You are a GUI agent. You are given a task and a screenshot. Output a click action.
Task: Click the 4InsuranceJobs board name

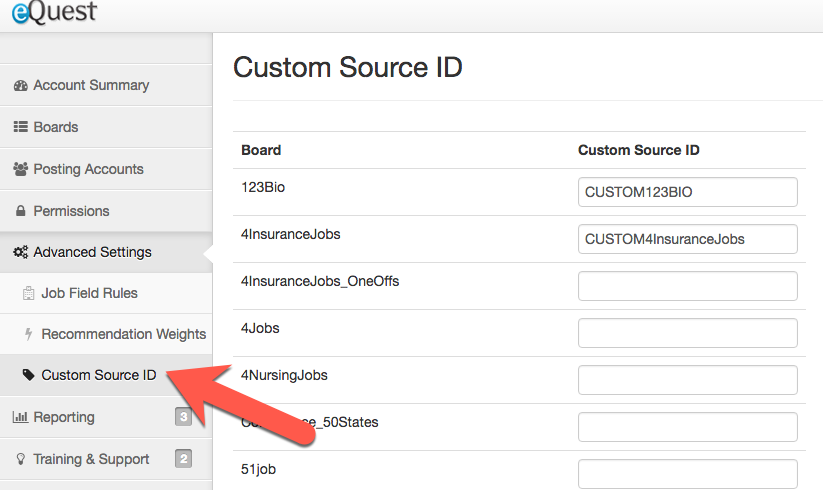pos(291,234)
